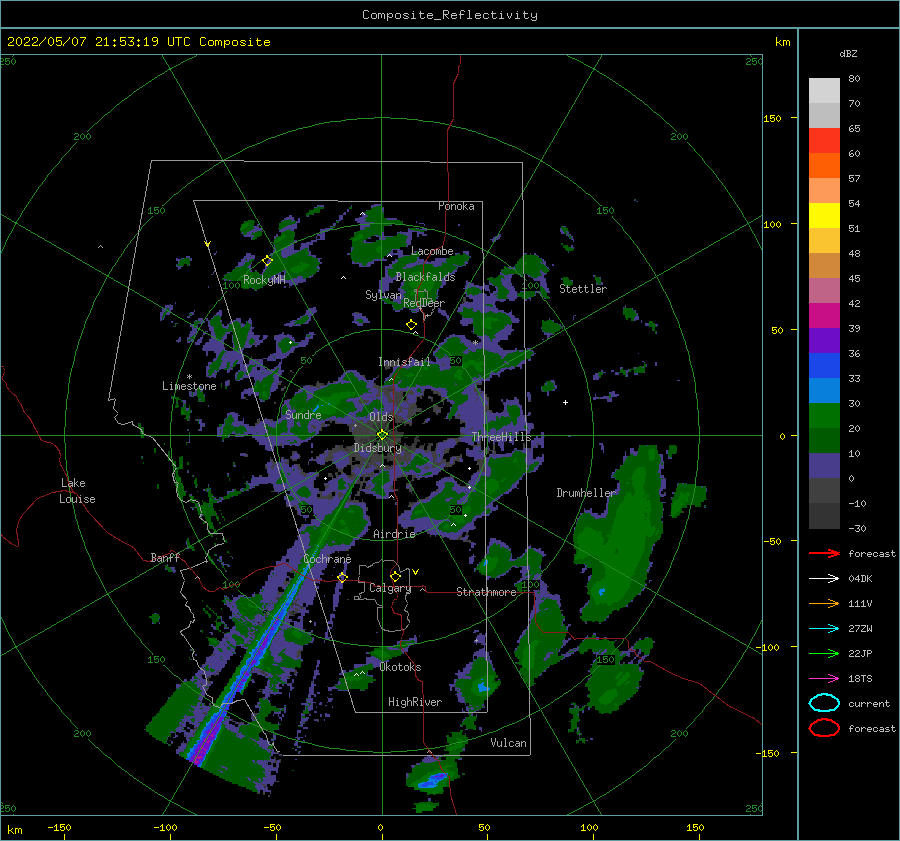900x841 pixels.
Task: Click the white 04DK arrow icon
Action: [824, 579]
